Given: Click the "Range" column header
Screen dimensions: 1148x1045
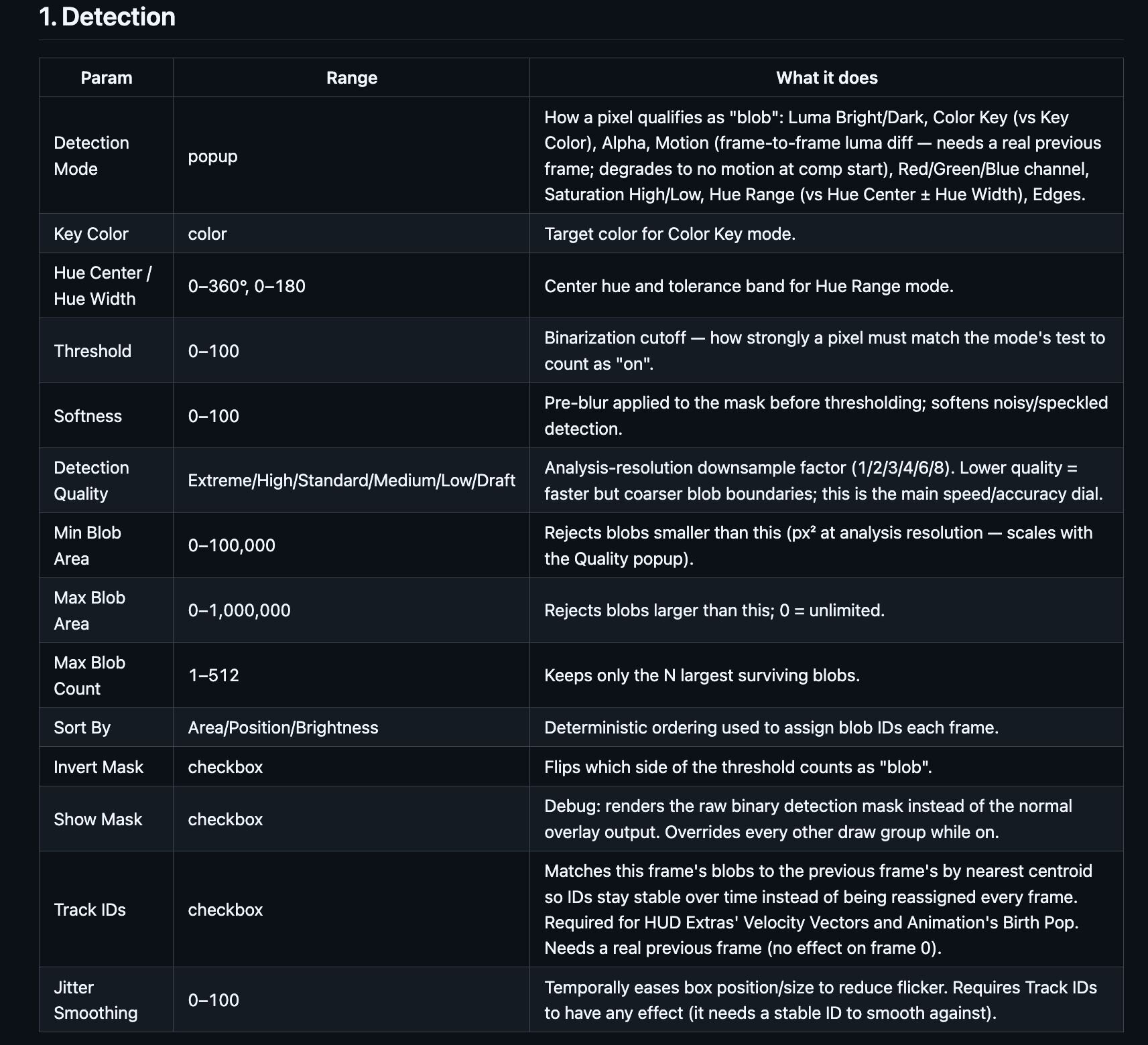Looking at the screenshot, I should [x=352, y=78].
